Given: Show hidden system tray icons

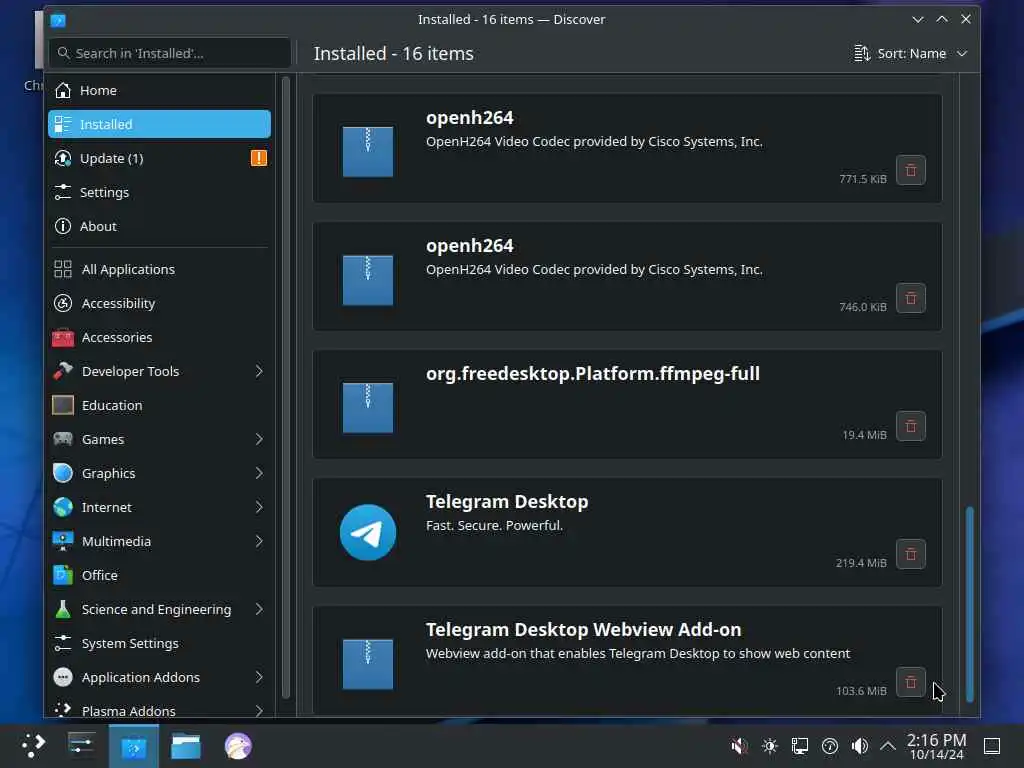Looking at the screenshot, I should (x=888, y=746).
